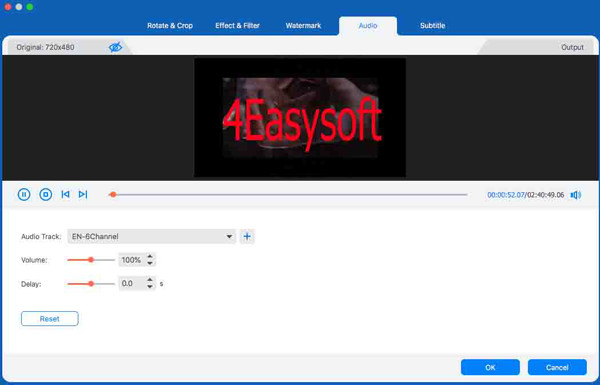The image size is (600, 385).
Task: Pause the video playback
Action: click(24, 194)
